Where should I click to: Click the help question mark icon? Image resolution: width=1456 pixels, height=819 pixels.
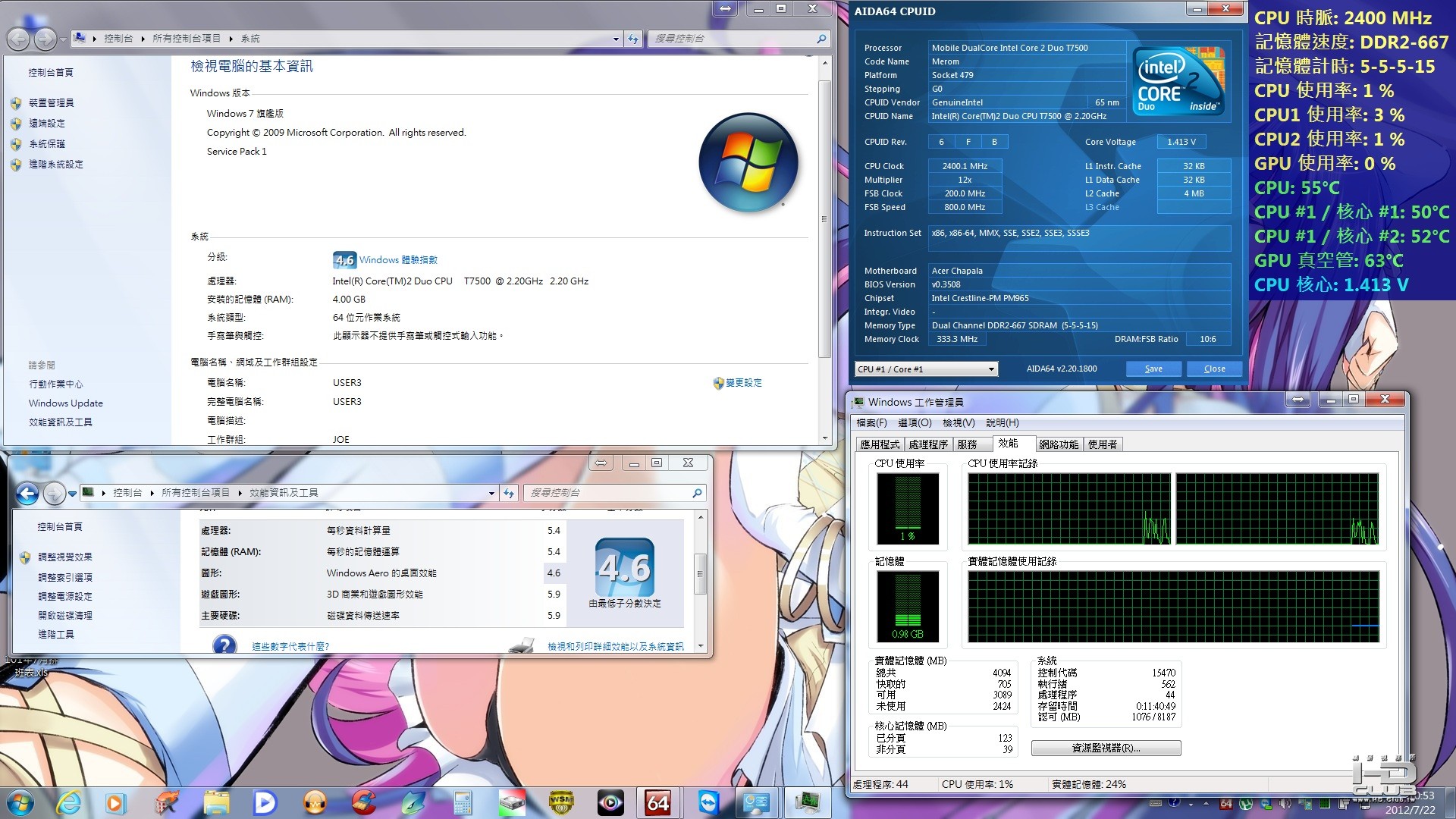pos(224,645)
